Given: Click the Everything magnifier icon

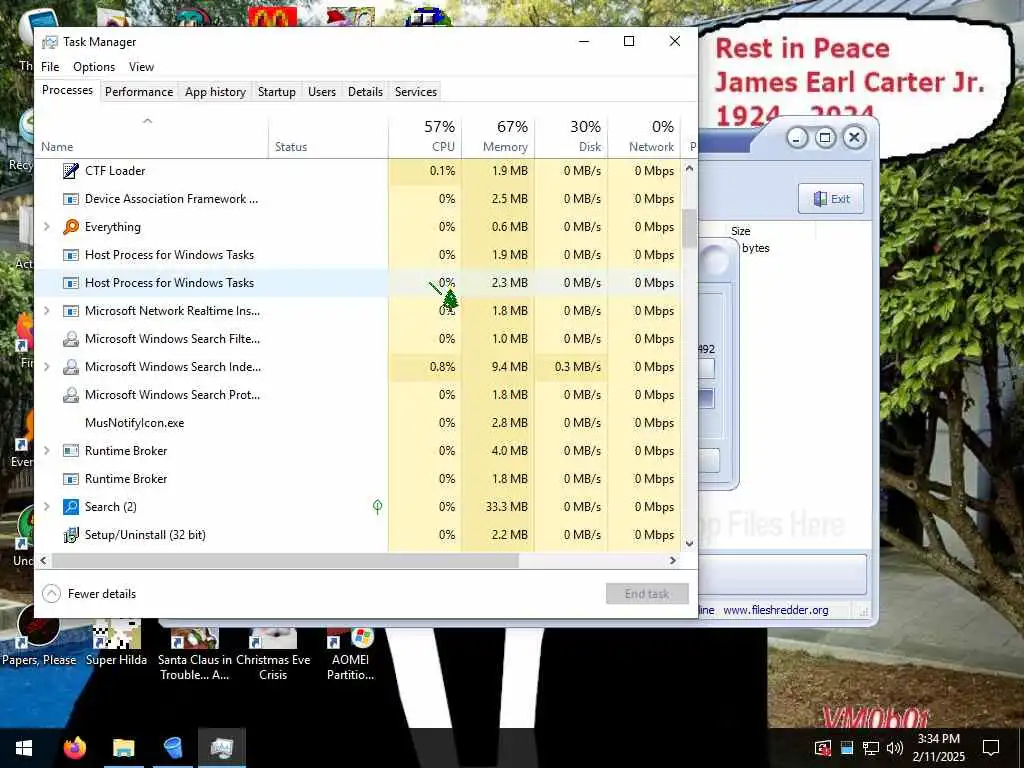Looking at the screenshot, I should click(71, 227).
